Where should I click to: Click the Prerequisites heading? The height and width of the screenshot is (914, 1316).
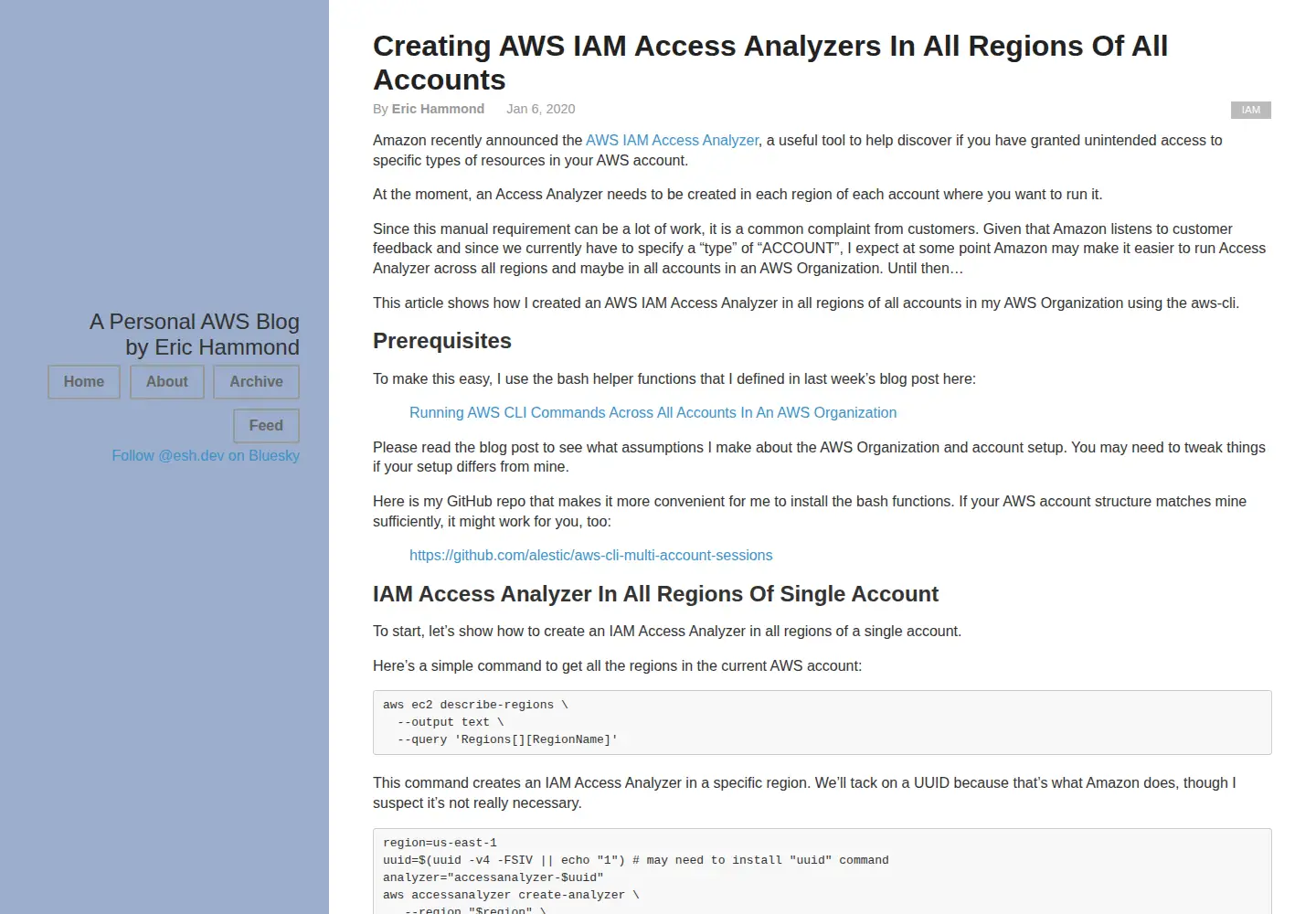point(442,341)
